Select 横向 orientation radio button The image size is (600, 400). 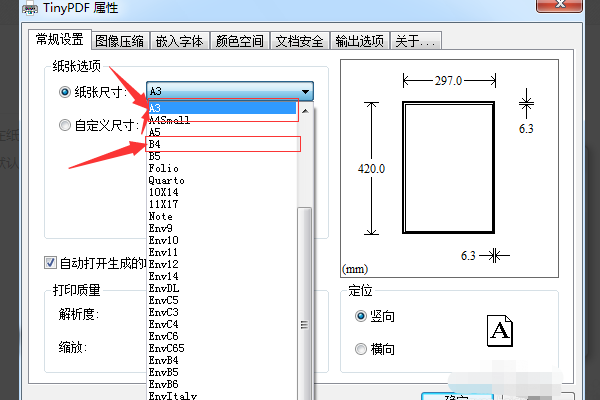tap(360, 349)
